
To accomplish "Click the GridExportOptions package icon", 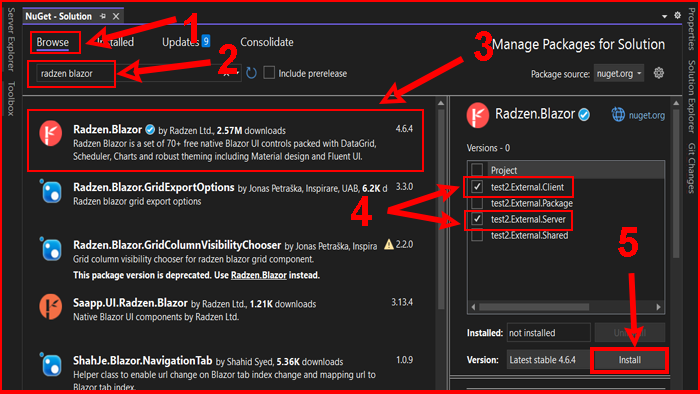I will pos(51,192).
